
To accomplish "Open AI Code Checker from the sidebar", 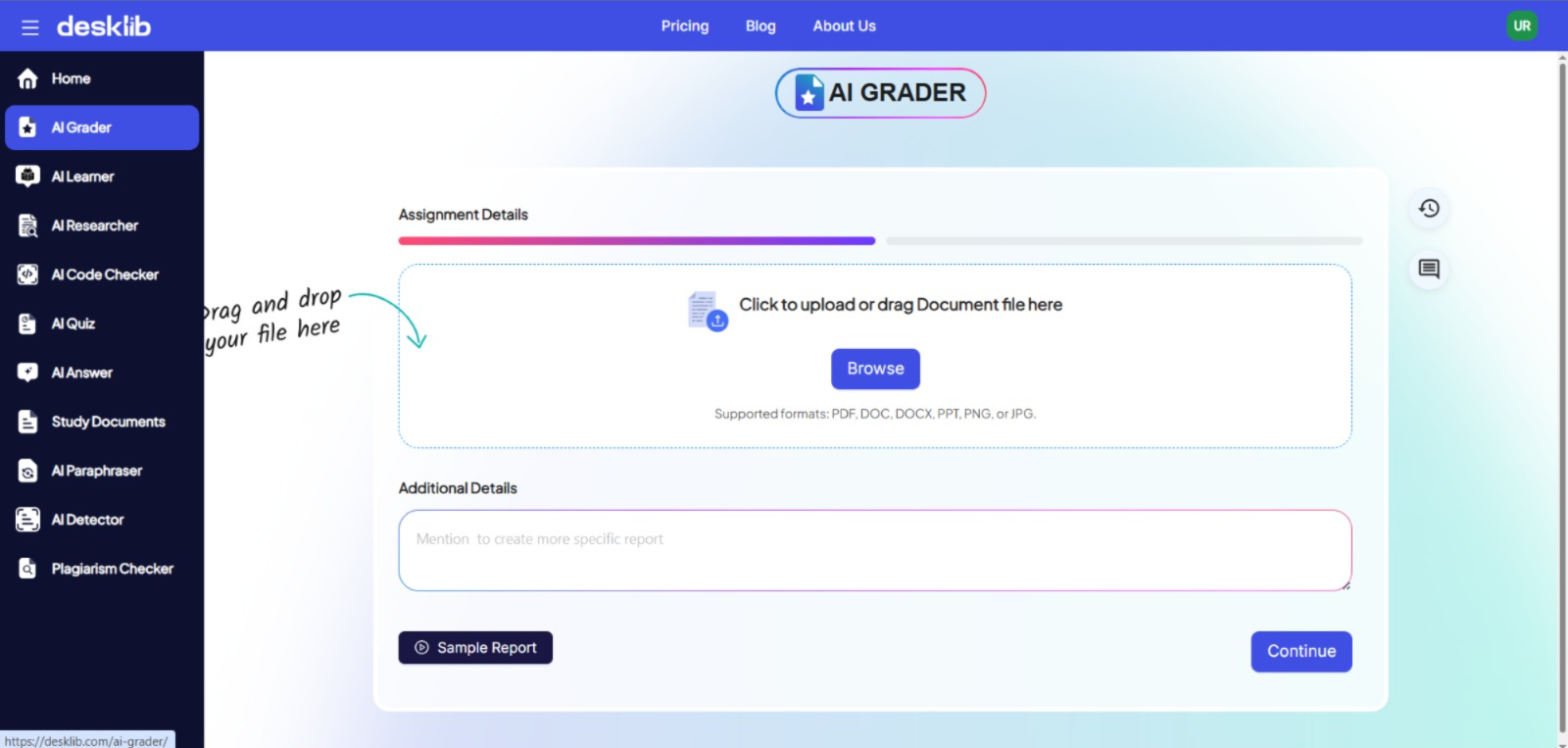I will click(102, 274).
